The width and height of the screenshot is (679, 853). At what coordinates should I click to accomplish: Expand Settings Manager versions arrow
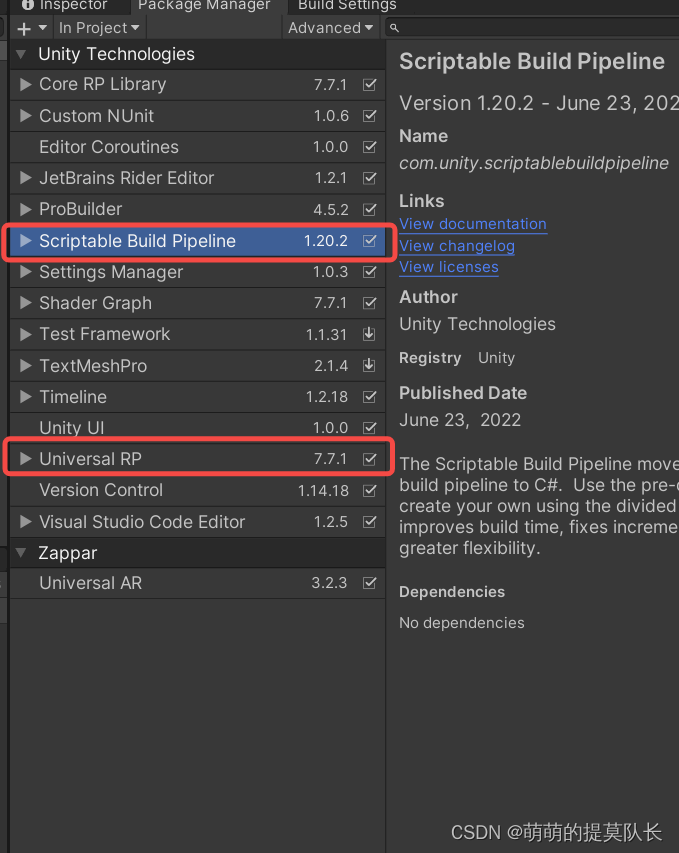tap(25, 271)
